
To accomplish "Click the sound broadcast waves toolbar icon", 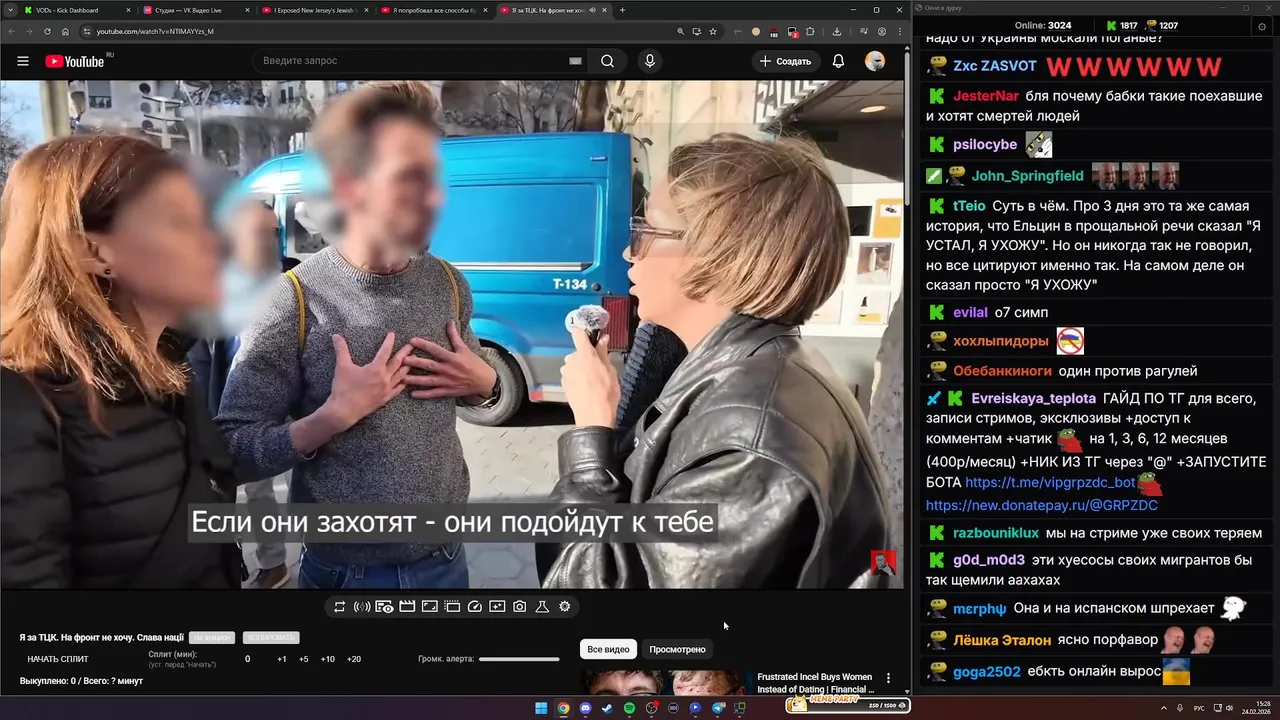I will point(362,606).
